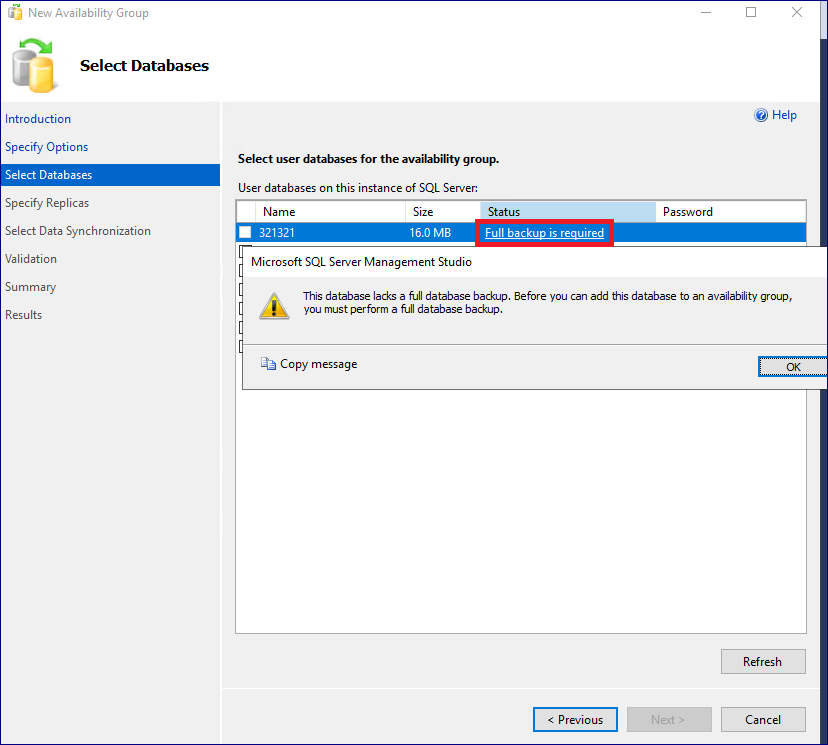
Task: Open the Introduction step
Action: coord(38,119)
